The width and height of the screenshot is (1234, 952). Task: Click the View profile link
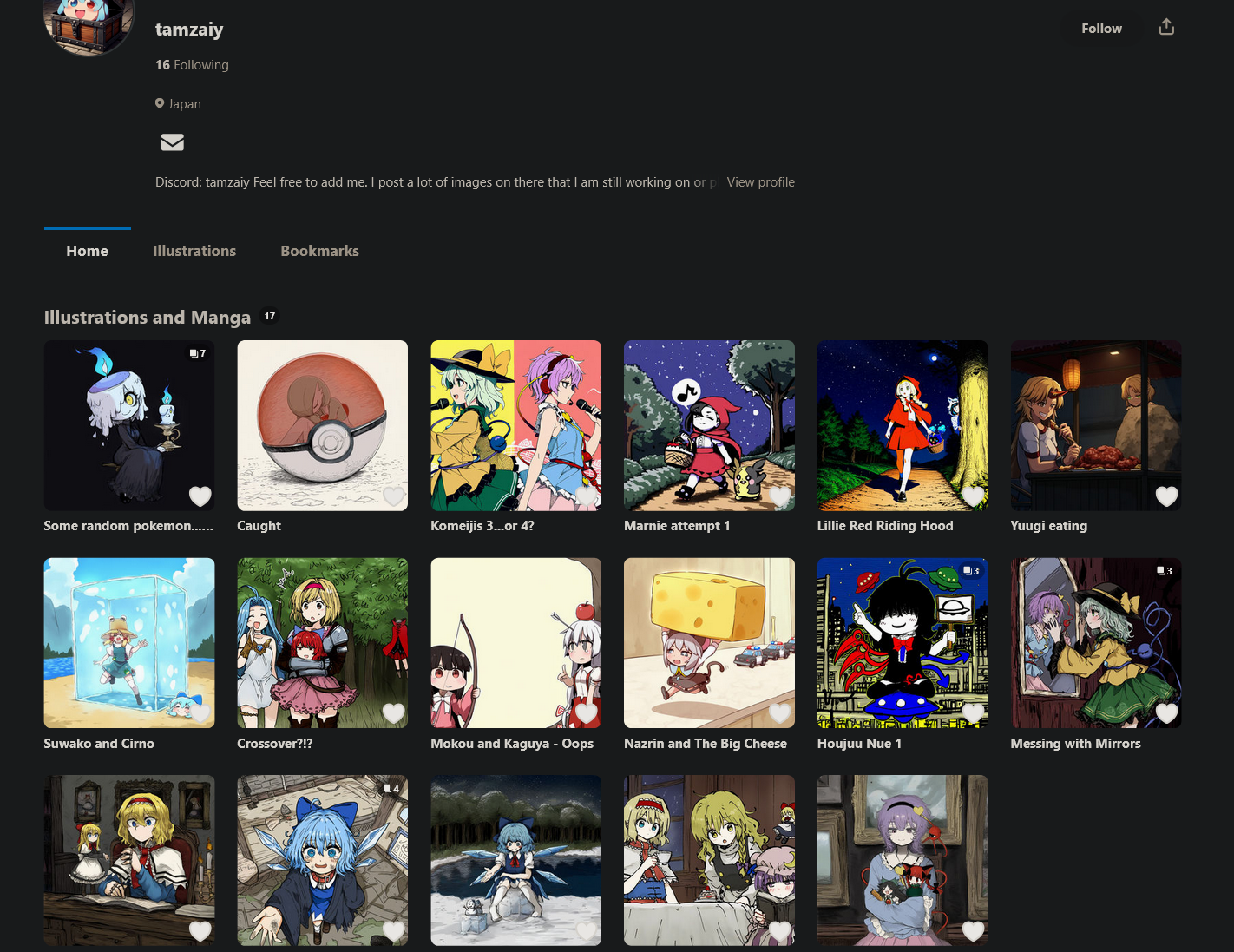coord(760,182)
